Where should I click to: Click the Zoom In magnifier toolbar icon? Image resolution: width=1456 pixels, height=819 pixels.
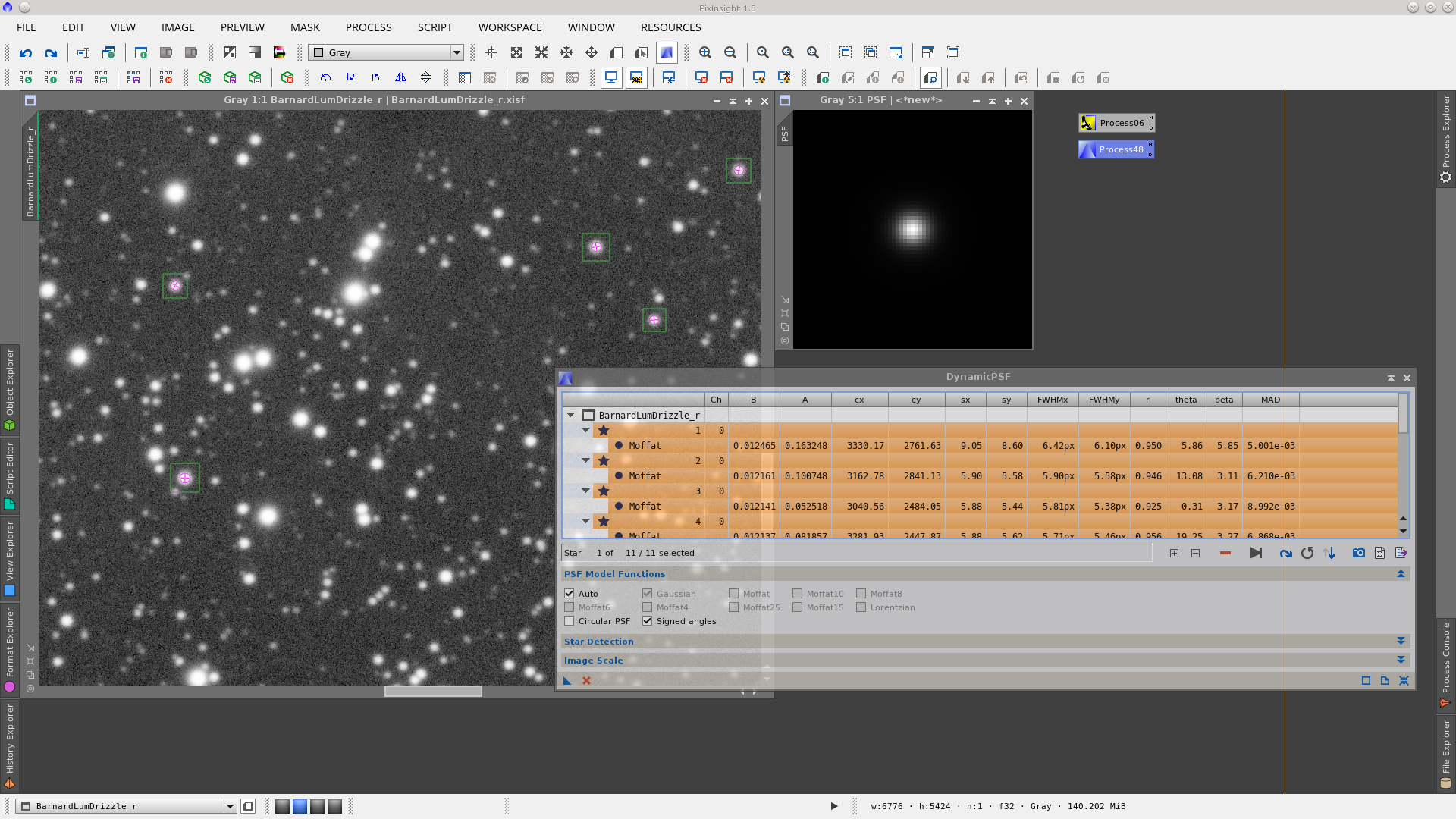click(705, 52)
